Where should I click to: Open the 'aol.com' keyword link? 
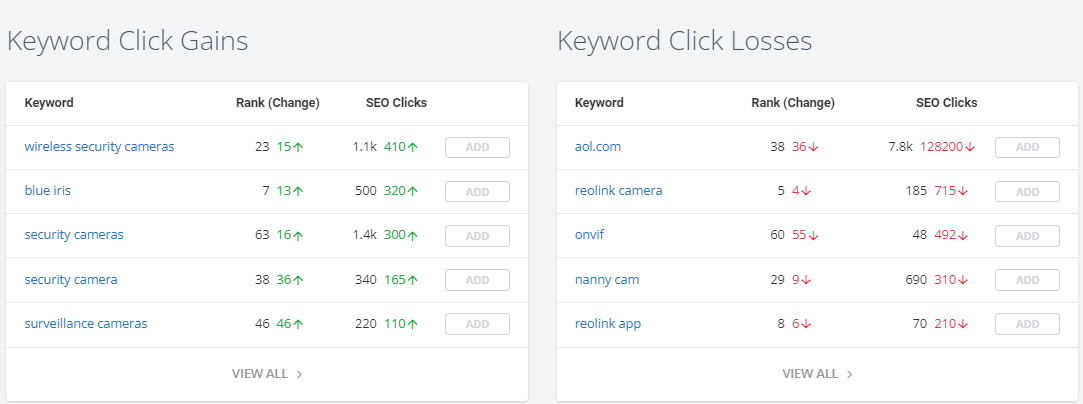597,146
